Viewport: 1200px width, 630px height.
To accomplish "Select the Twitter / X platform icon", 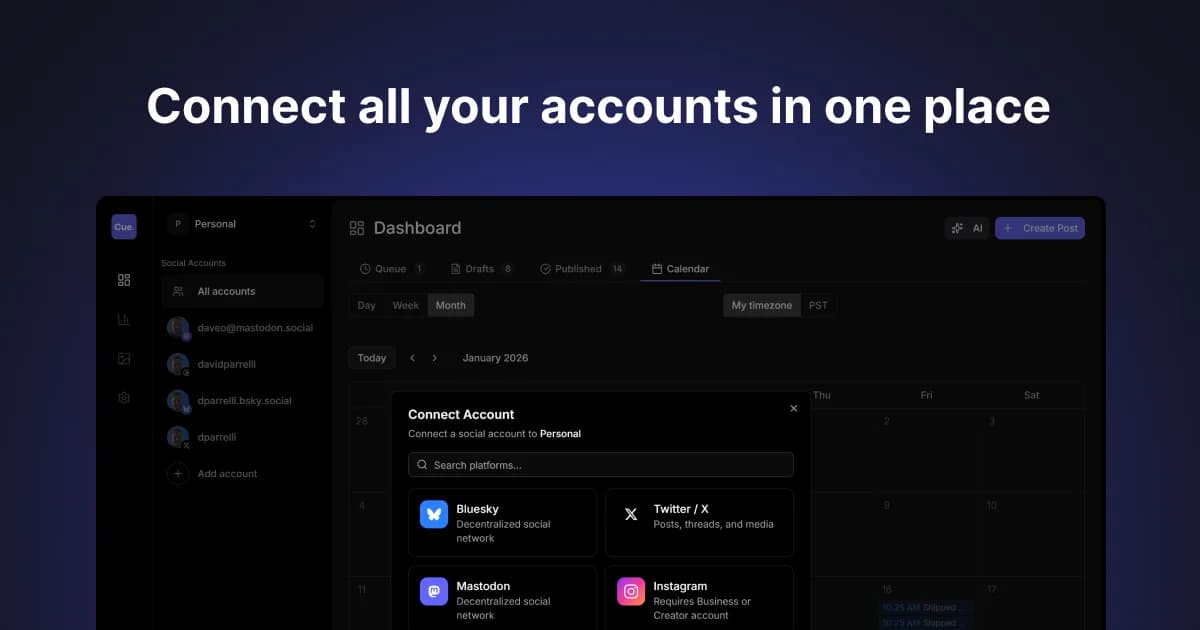I will coord(630,515).
